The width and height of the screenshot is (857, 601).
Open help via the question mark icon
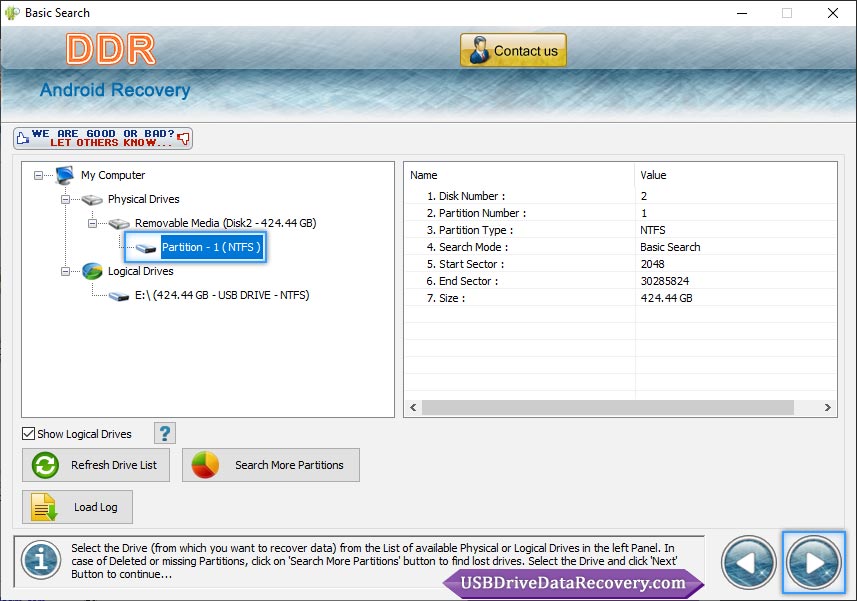tap(165, 433)
